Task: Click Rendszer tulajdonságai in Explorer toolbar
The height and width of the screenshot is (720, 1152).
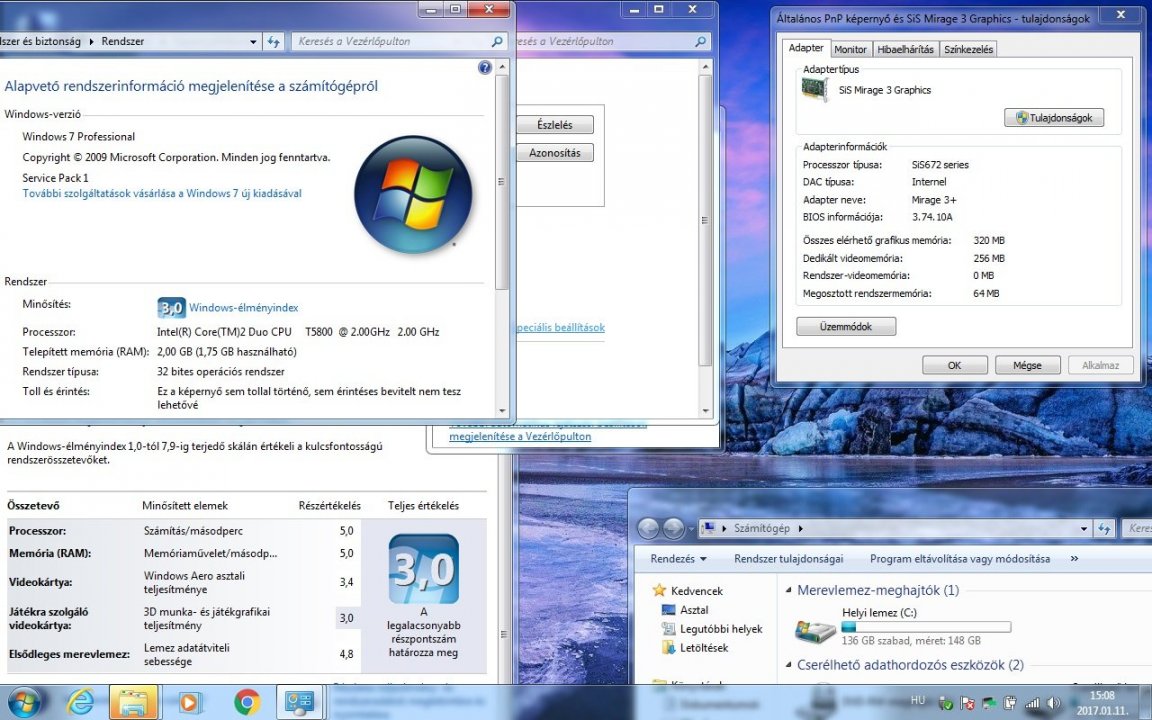Action: (788, 559)
